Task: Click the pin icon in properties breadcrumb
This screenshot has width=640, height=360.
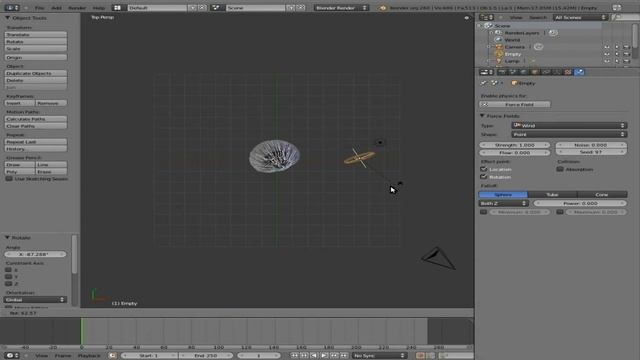Action: click(x=484, y=83)
